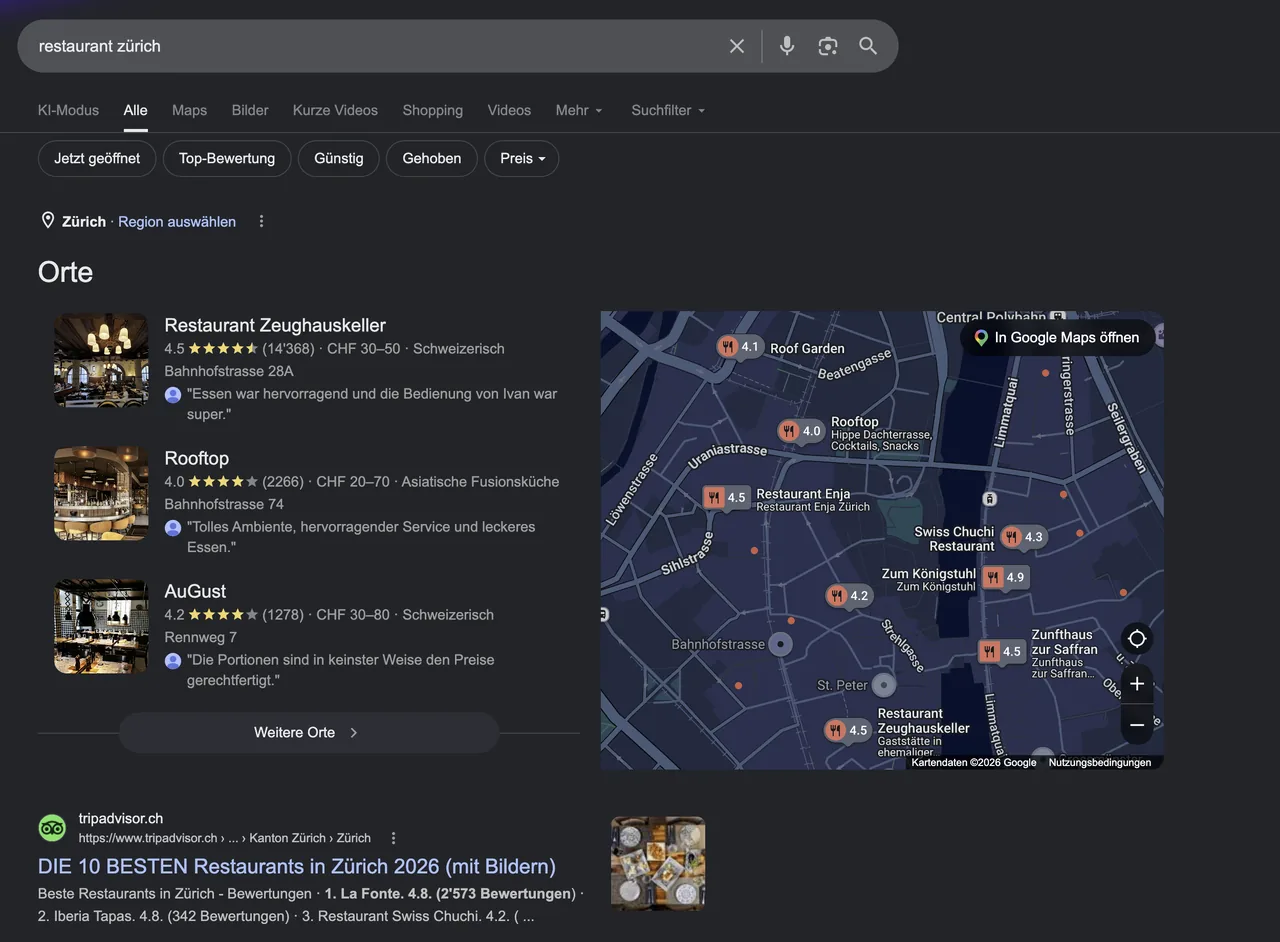Open the tripadvisor result food thumbnail

coord(658,863)
